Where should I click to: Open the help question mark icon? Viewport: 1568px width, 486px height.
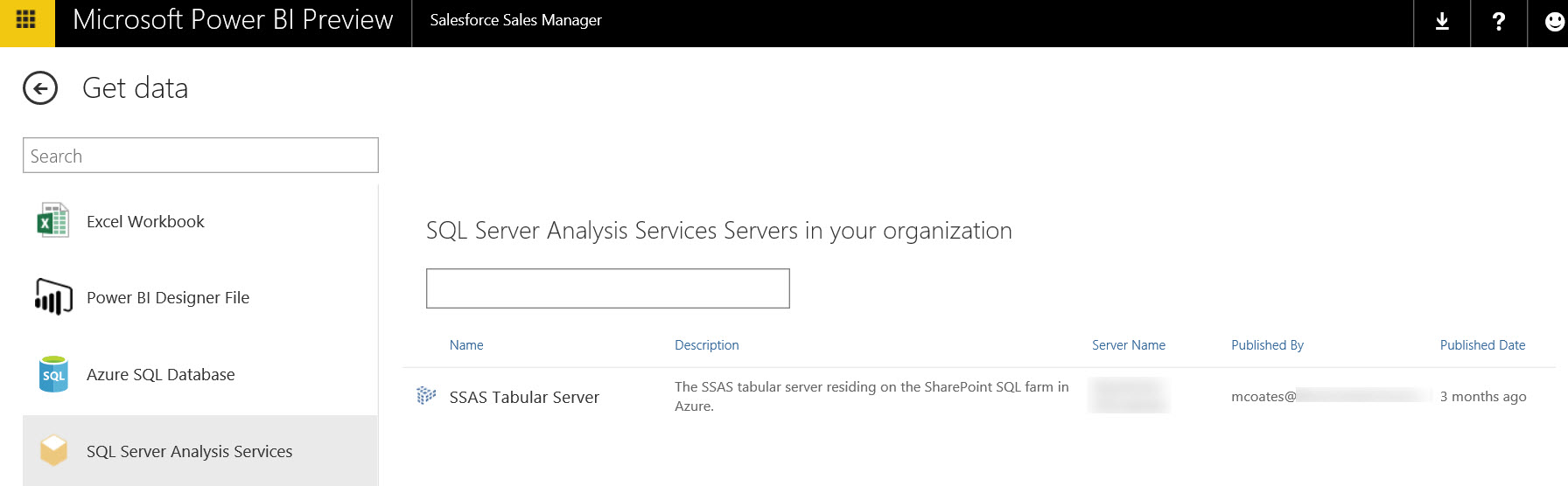pos(1498,21)
